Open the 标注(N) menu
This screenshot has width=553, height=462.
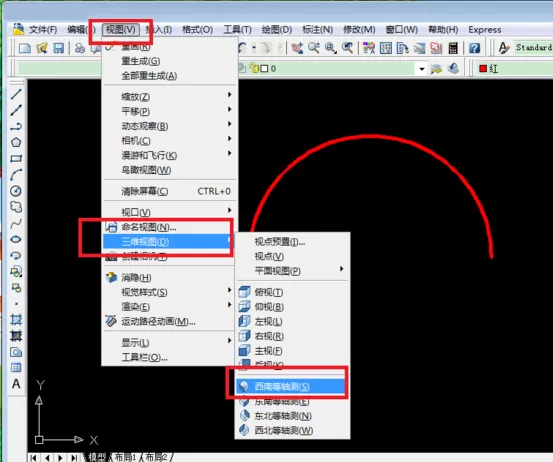point(317,30)
